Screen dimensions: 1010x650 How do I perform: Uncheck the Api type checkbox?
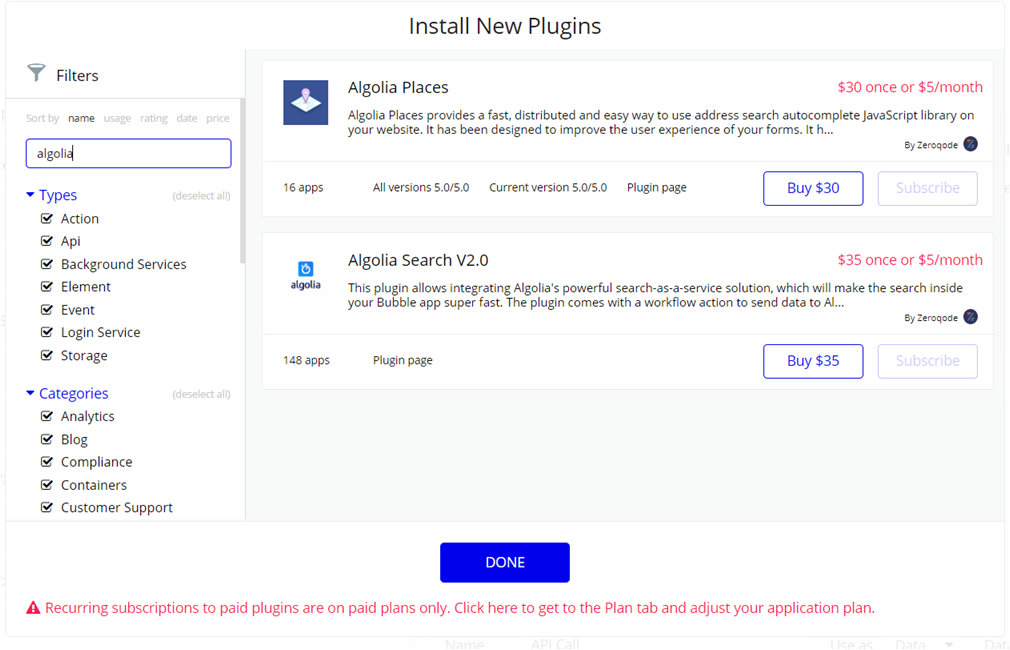click(46, 241)
